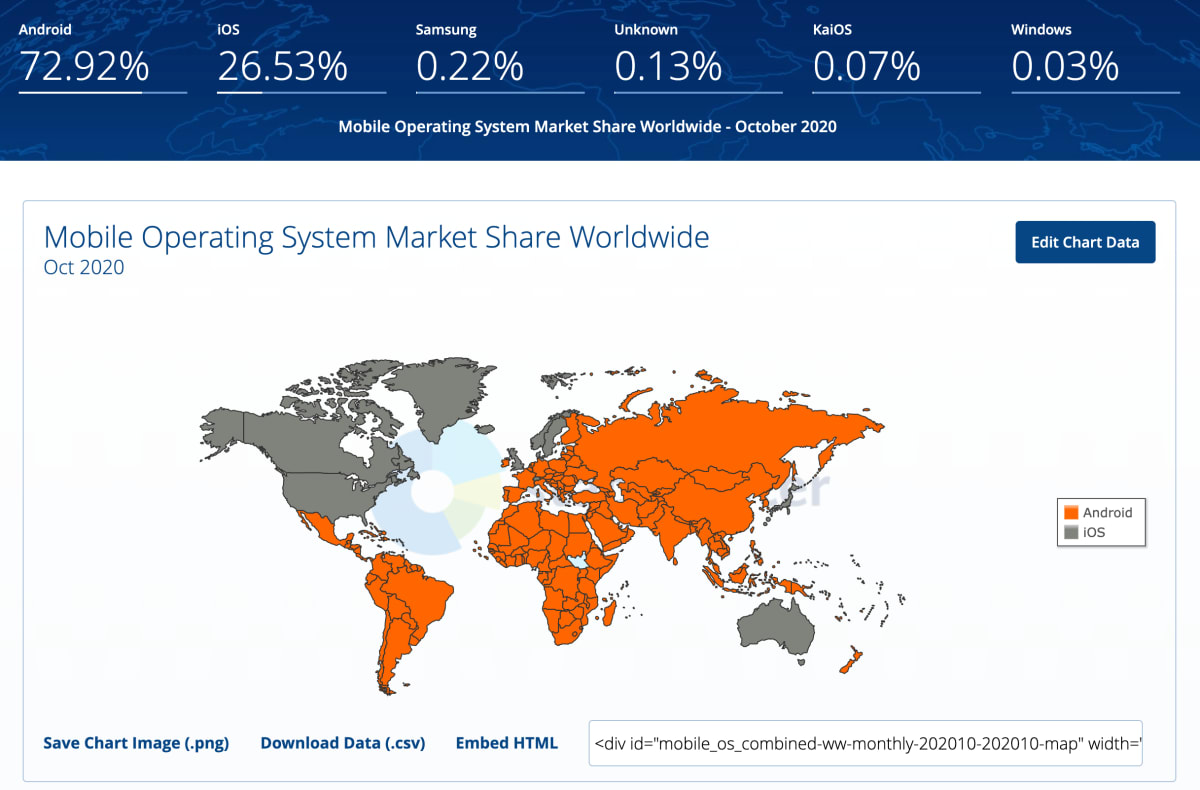This screenshot has width=1200, height=790.
Task: Download Data (.csv) link
Action: pyautogui.click(x=343, y=743)
